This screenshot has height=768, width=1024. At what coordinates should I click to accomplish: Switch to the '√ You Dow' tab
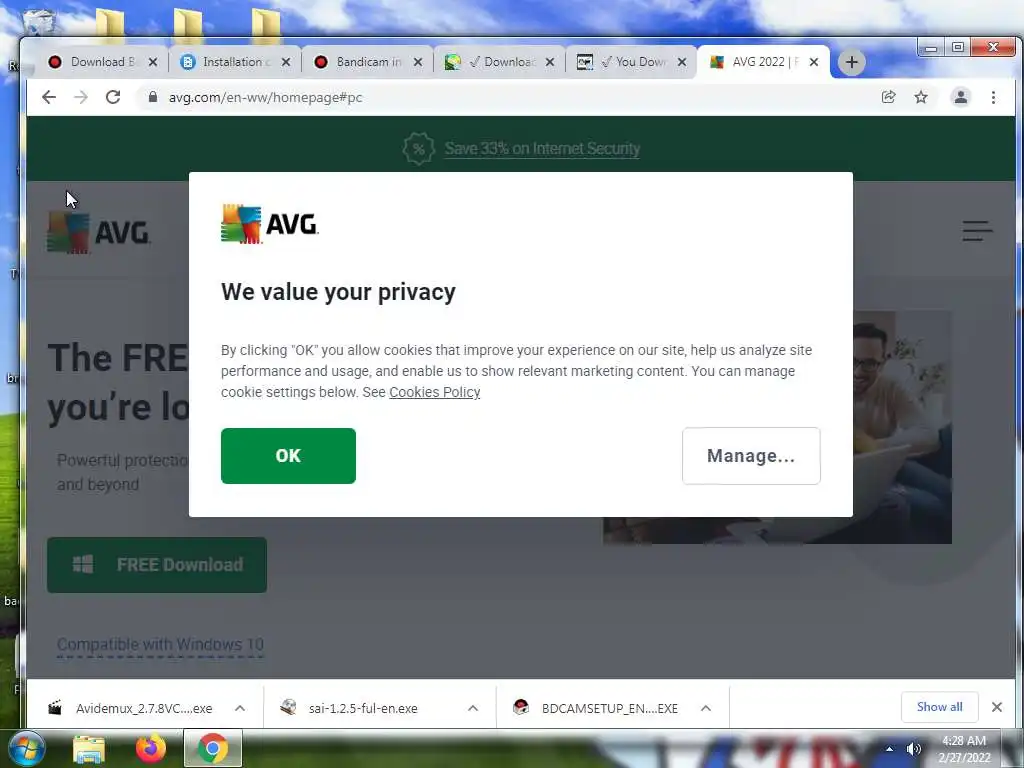point(631,62)
